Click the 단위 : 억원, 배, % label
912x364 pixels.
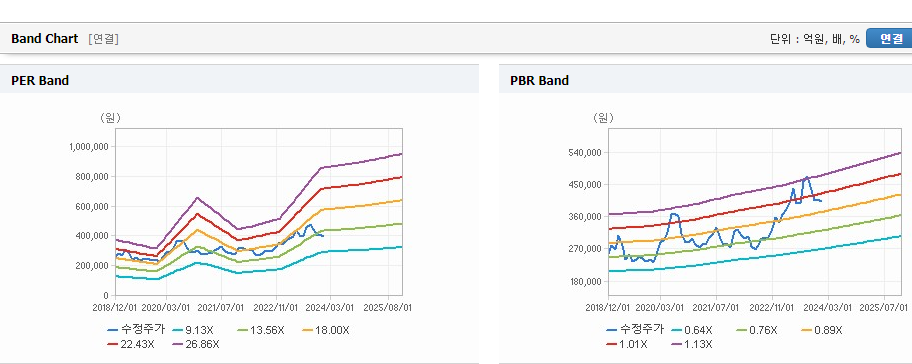coord(815,39)
